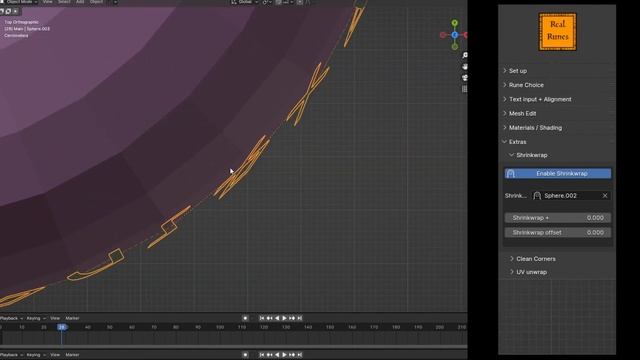Click the zoom view magnifier icon
This screenshot has height=360, width=640.
(x=464, y=55)
